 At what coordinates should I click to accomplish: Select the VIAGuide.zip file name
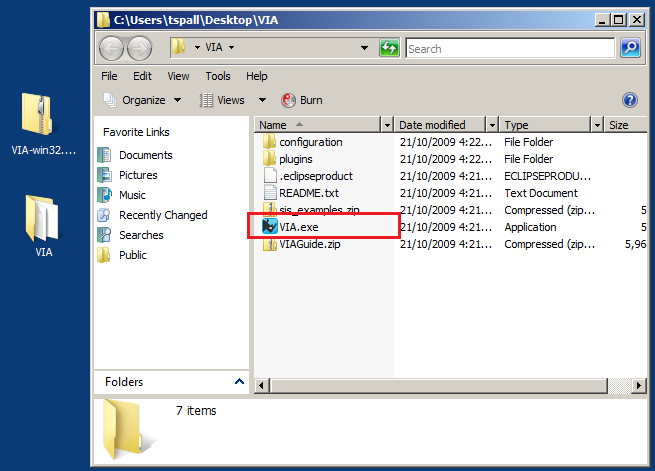click(x=310, y=244)
